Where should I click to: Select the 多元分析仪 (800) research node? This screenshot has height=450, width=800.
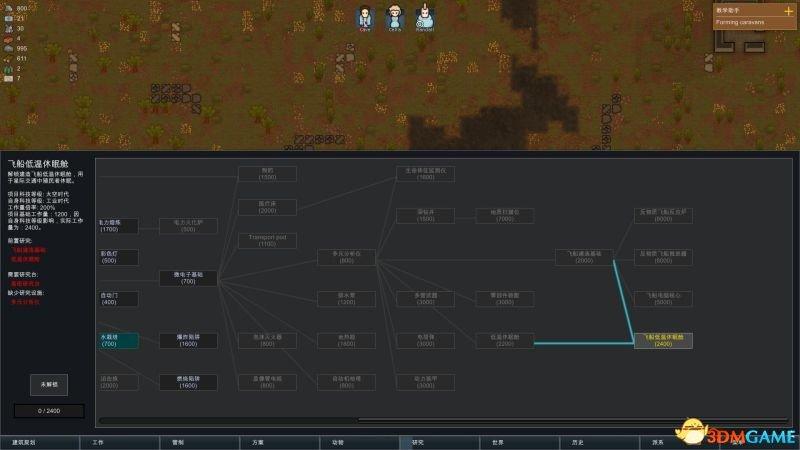click(346, 257)
